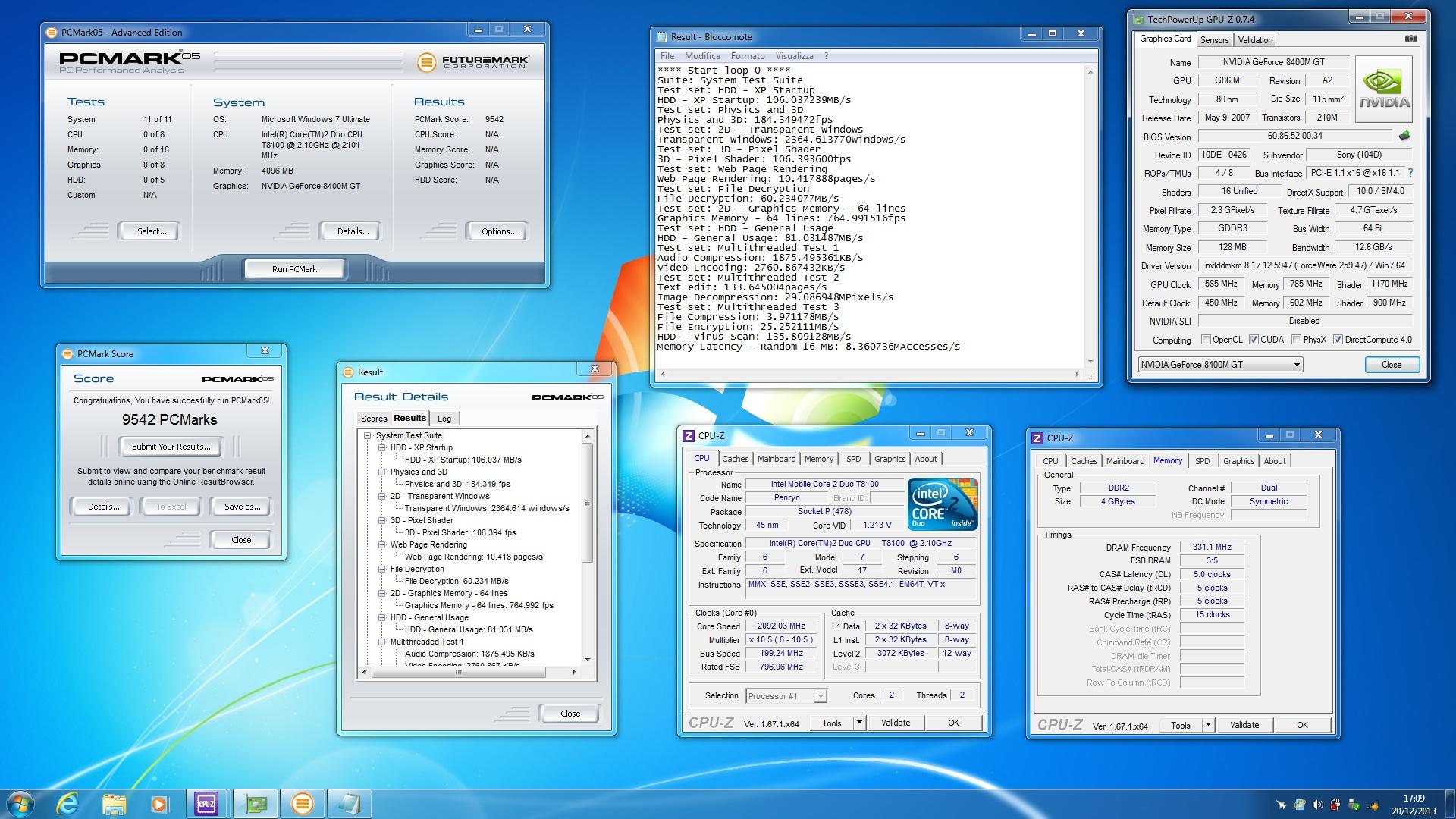Click Submit Your Results button
1456x819 pixels.
(x=171, y=447)
